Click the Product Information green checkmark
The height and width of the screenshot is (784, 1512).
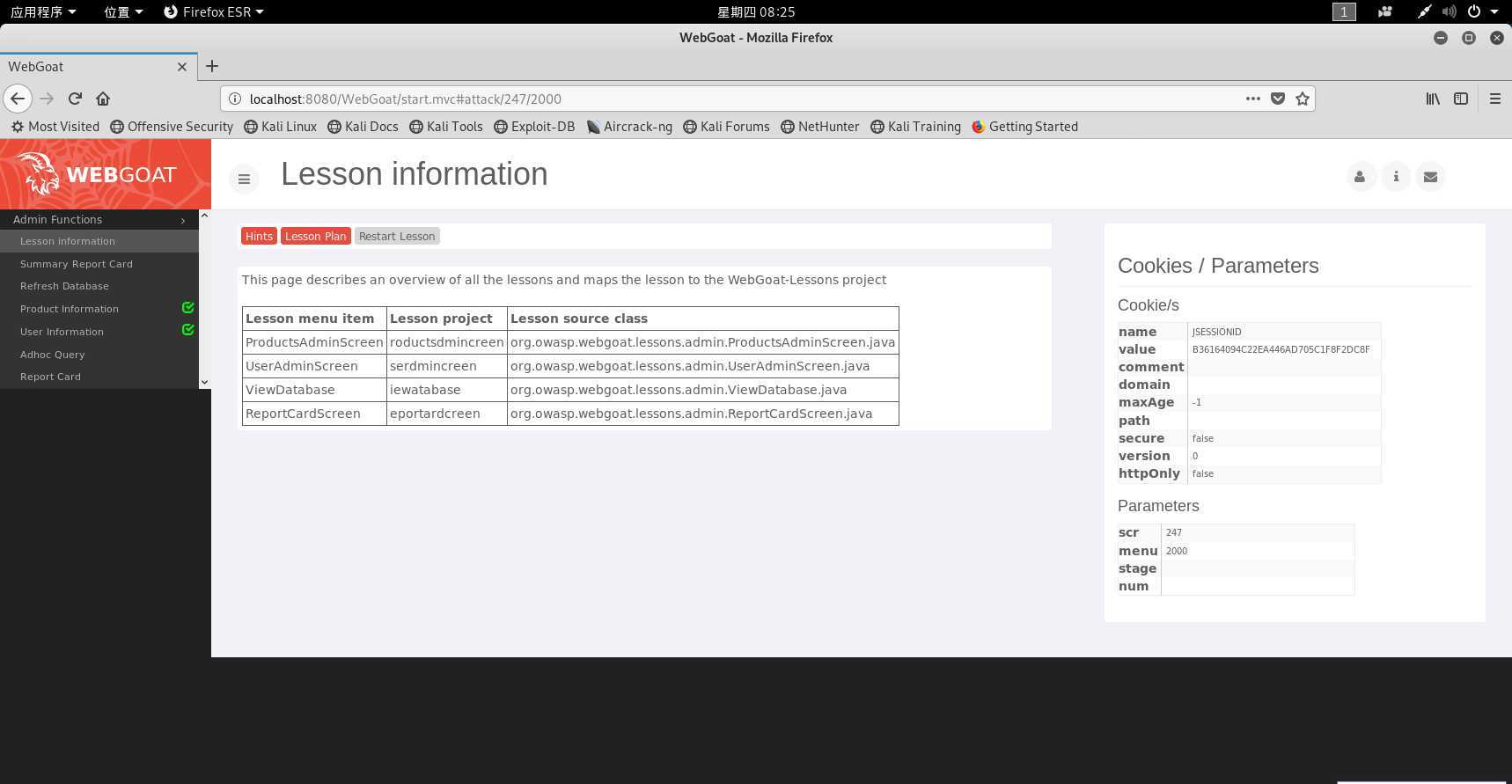click(x=187, y=307)
